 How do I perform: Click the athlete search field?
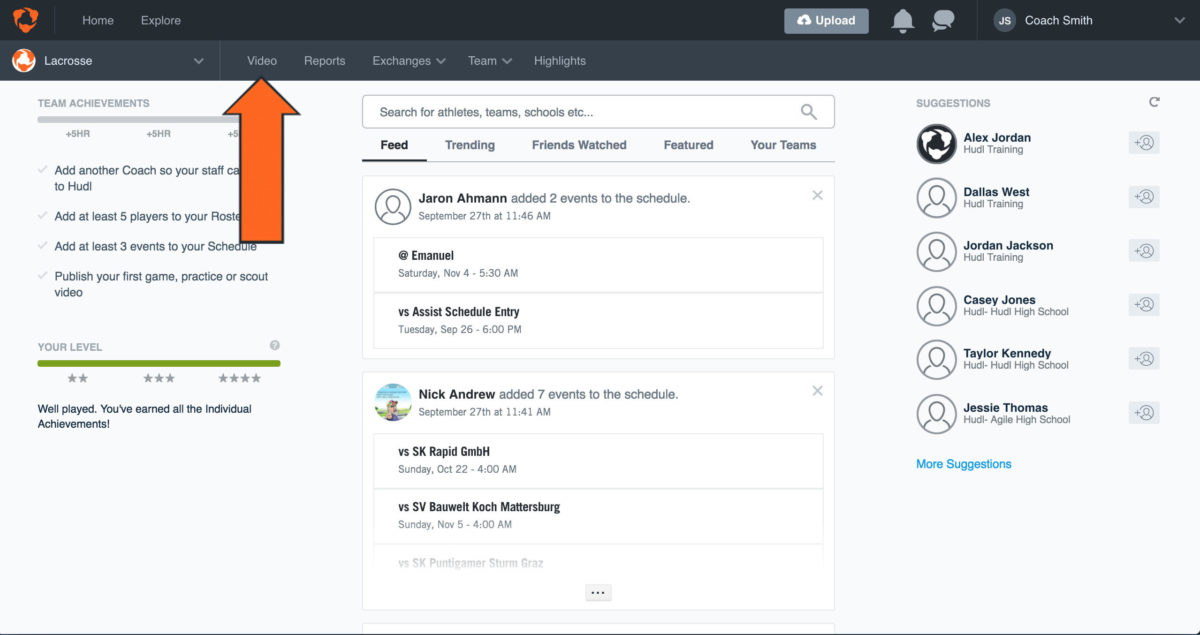(x=585, y=112)
